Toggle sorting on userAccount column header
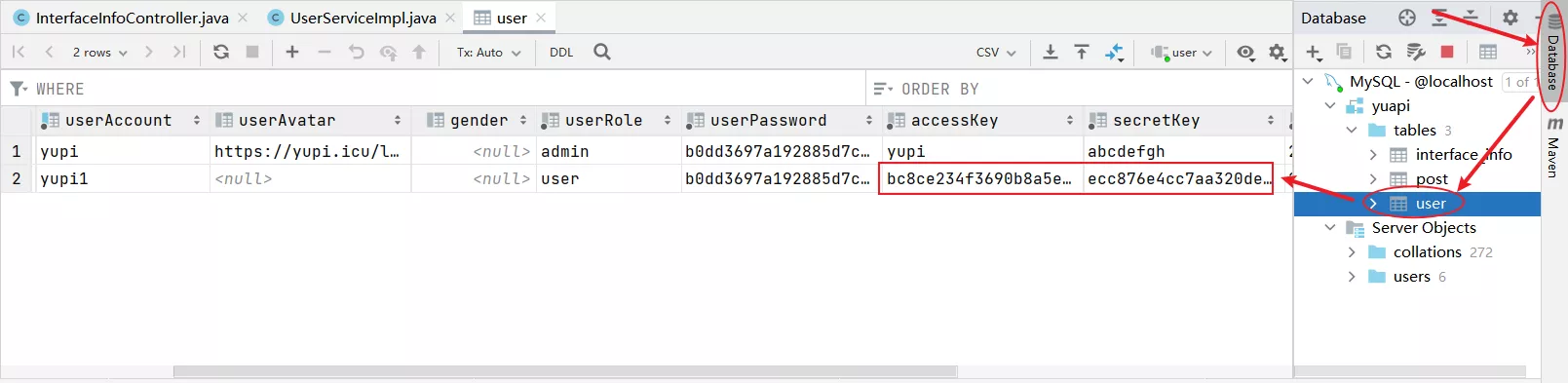 point(119,120)
